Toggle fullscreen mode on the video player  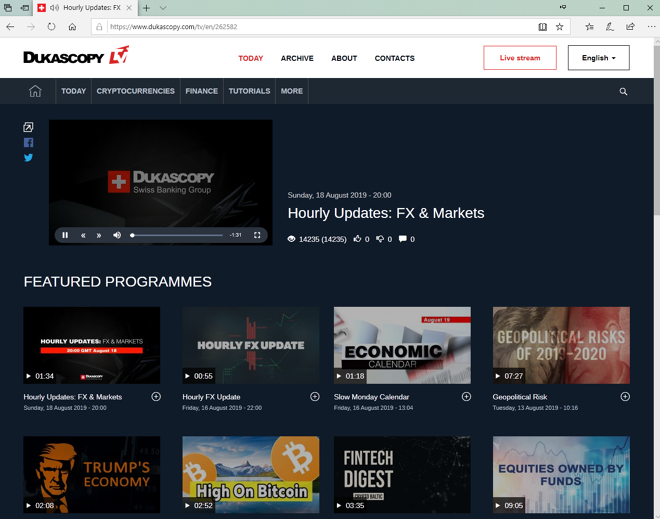(257, 235)
